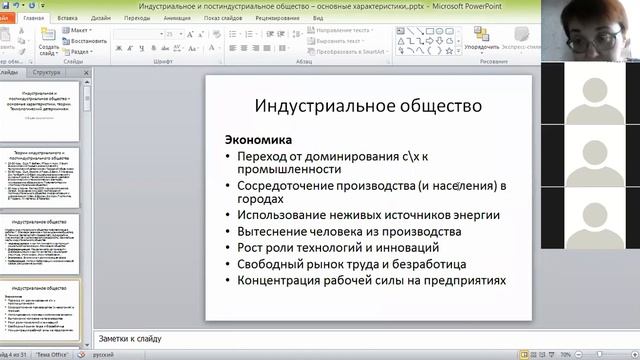The width and height of the screenshot is (640, 360).
Task: Increase font size with the large A
Action: click(190, 35)
